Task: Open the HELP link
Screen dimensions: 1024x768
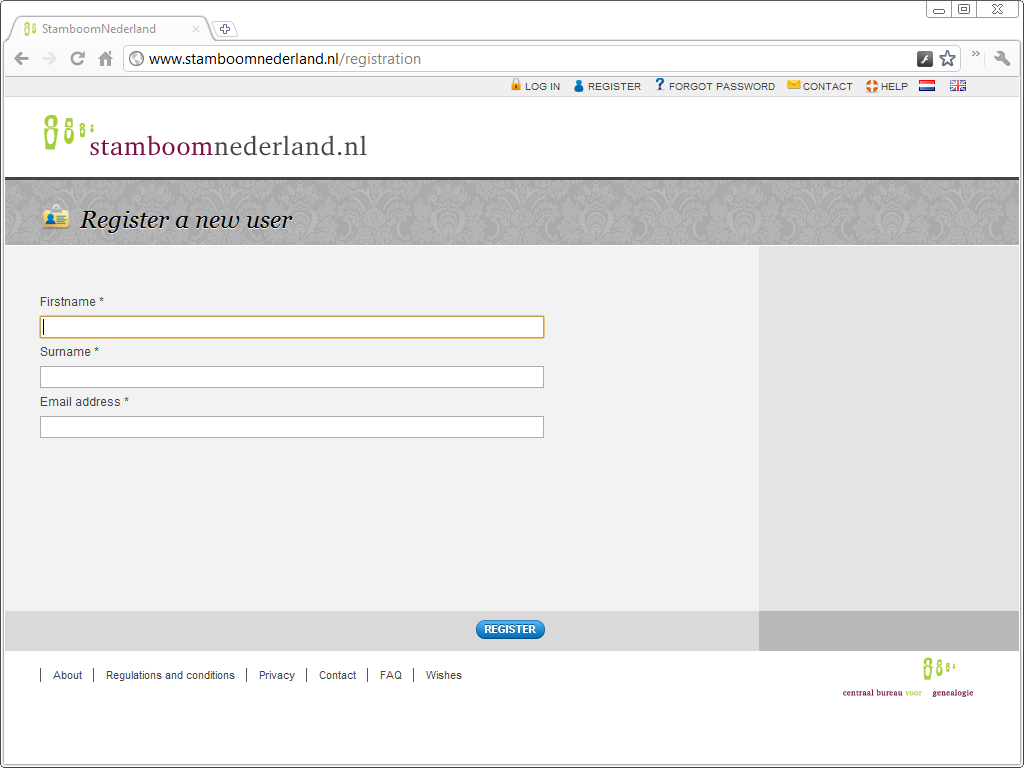Action: click(894, 86)
